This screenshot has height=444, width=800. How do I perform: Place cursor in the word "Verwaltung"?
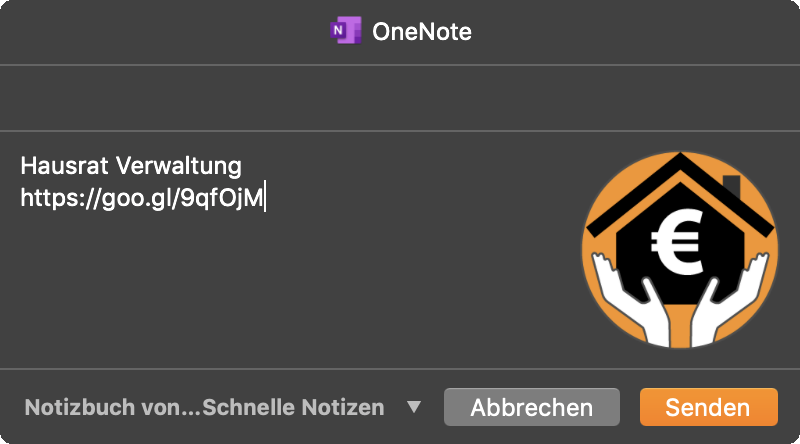click(x=179, y=167)
